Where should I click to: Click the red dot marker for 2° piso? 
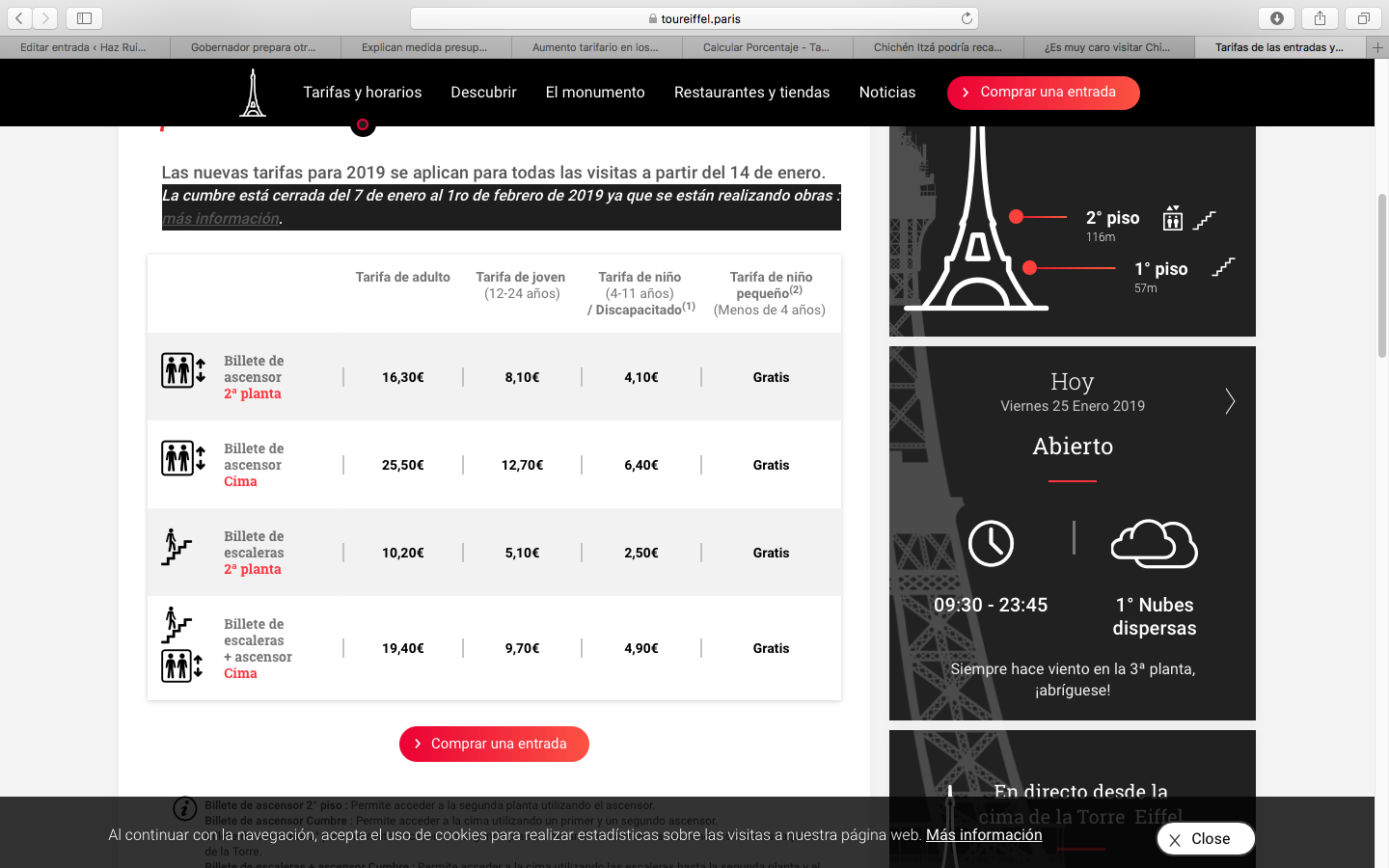point(1016,217)
